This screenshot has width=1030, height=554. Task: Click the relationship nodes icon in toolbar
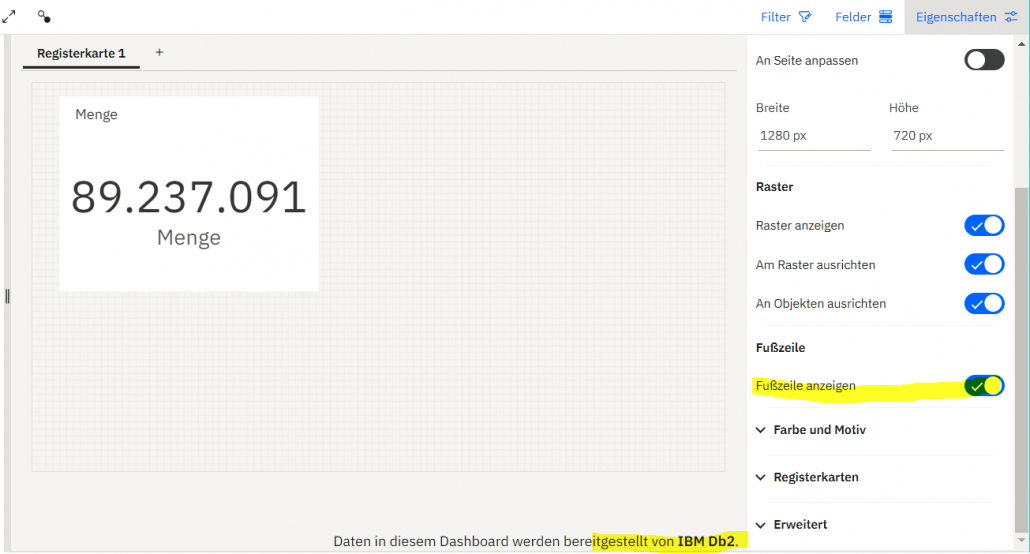44,16
